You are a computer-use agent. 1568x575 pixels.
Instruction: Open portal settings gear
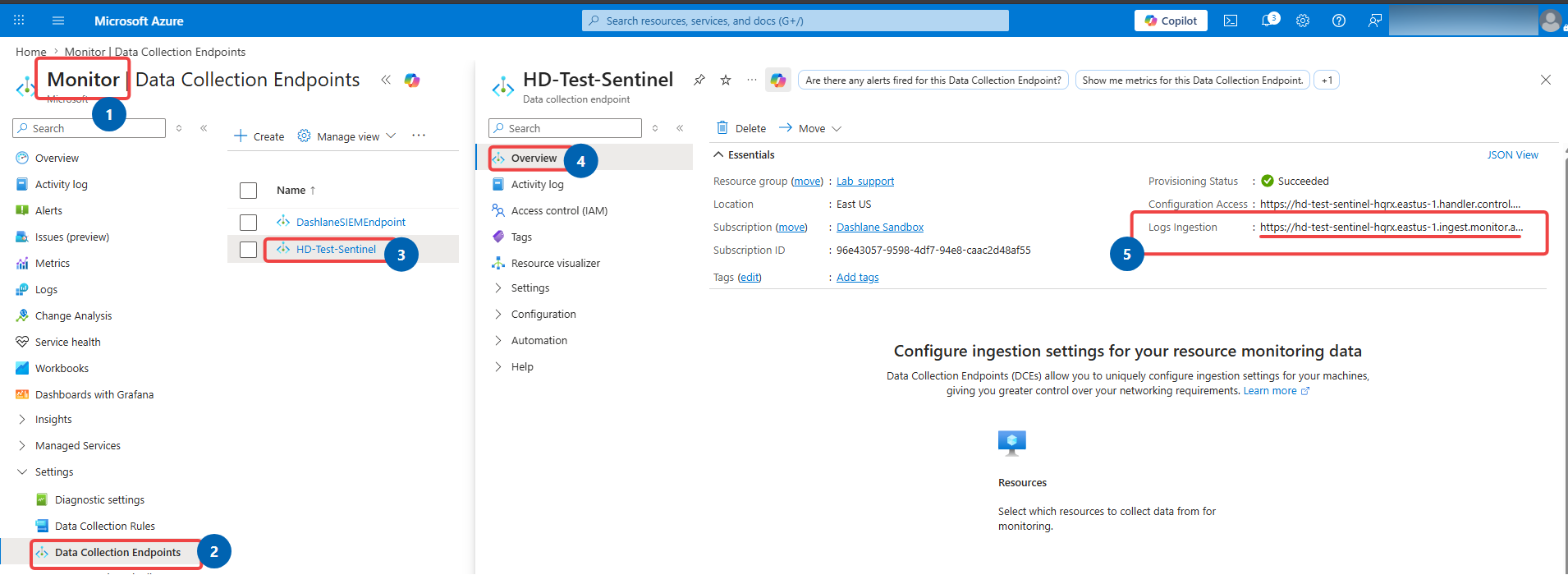pyautogui.click(x=1303, y=21)
